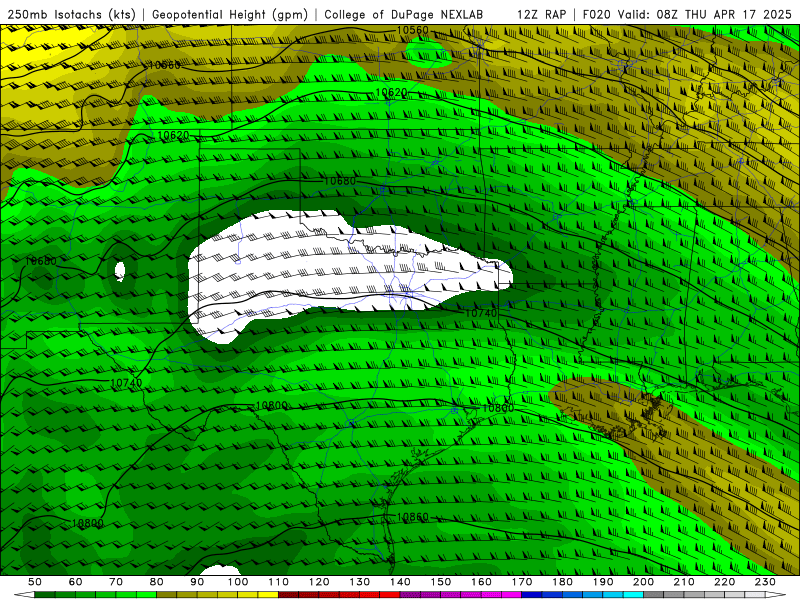Click the color bar value 80
Image resolution: width=800 pixels, height=600 pixels.
click(157, 582)
